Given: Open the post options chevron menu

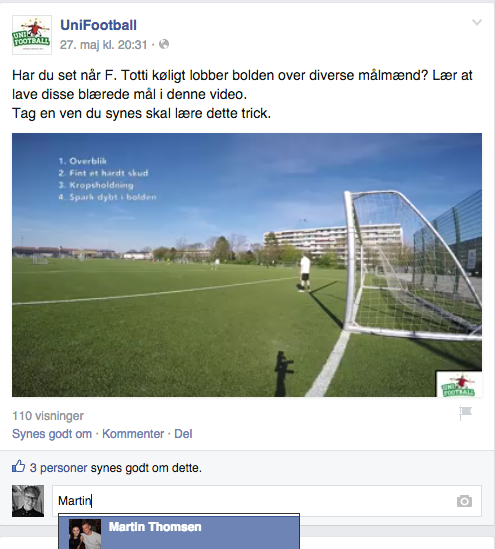Looking at the screenshot, I should pyautogui.click(x=477, y=23).
